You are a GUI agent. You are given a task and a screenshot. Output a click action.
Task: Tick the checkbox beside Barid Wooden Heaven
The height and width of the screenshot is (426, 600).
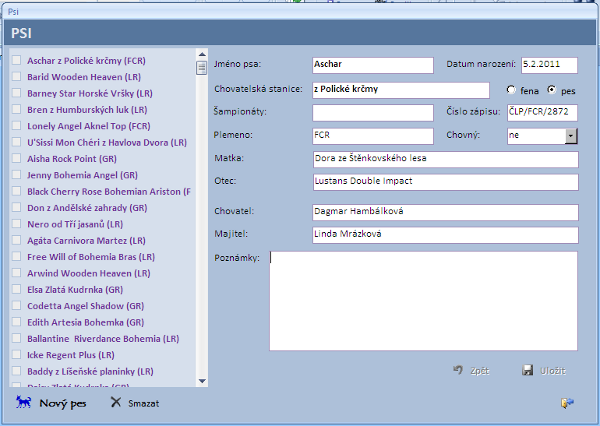click(16, 77)
